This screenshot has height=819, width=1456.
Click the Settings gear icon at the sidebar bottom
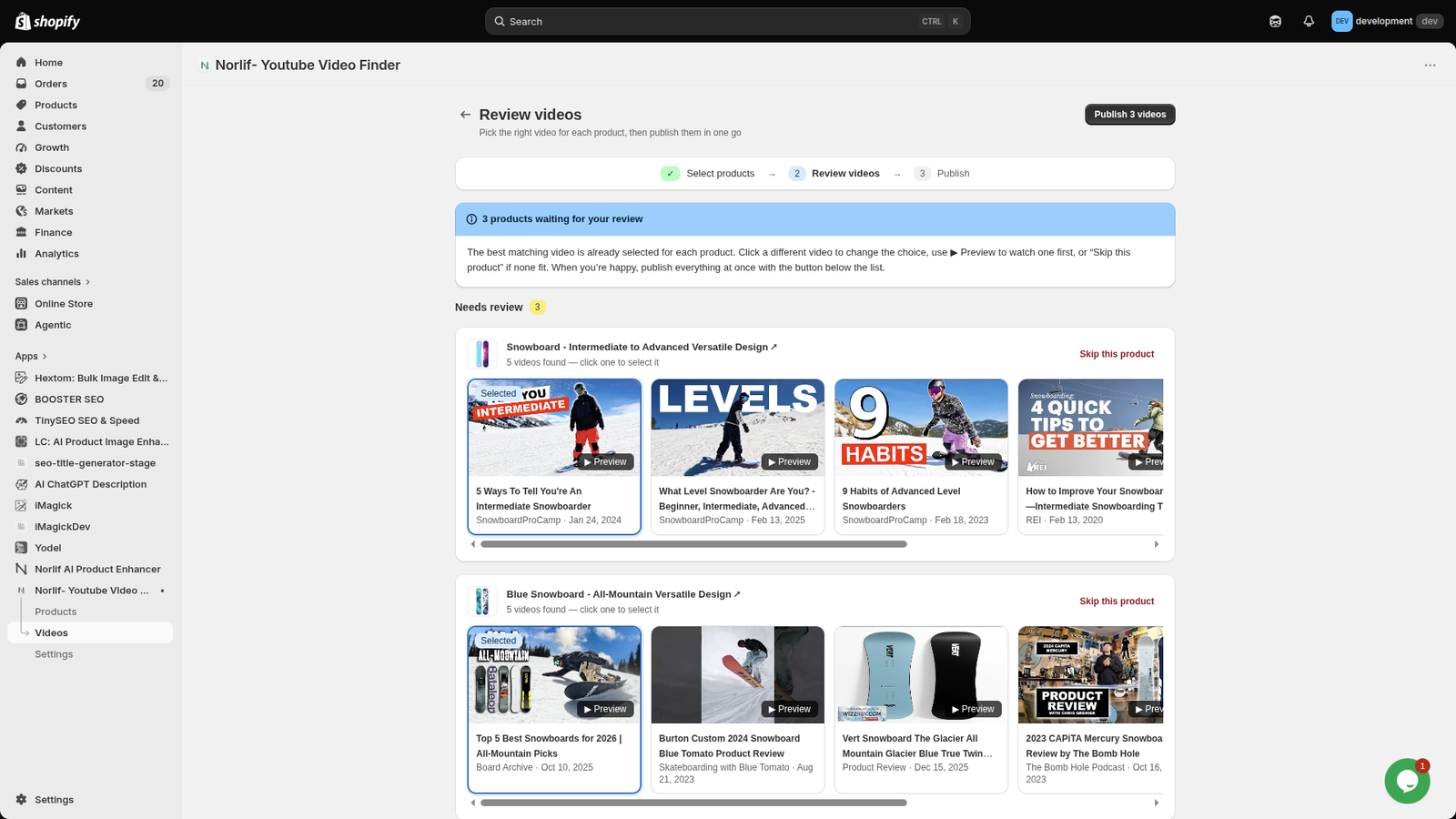pyautogui.click(x=22, y=800)
